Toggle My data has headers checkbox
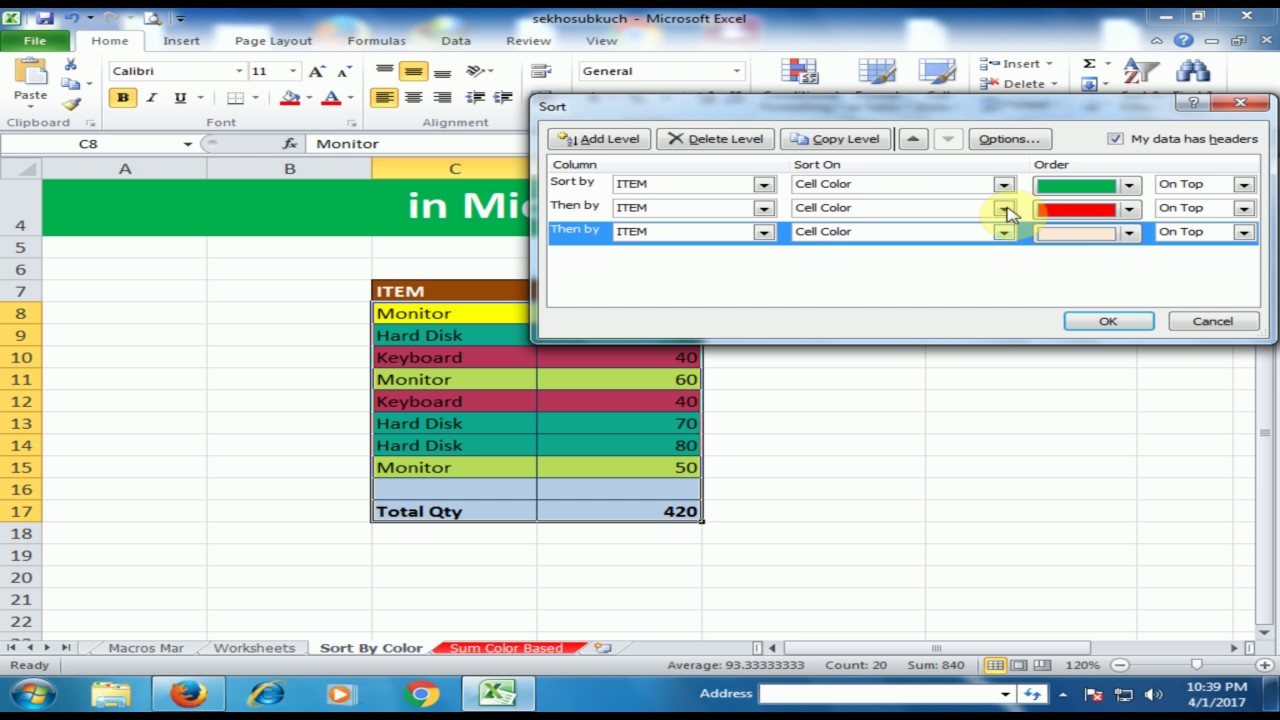The width and height of the screenshot is (1280, 720). (1115, 139)
